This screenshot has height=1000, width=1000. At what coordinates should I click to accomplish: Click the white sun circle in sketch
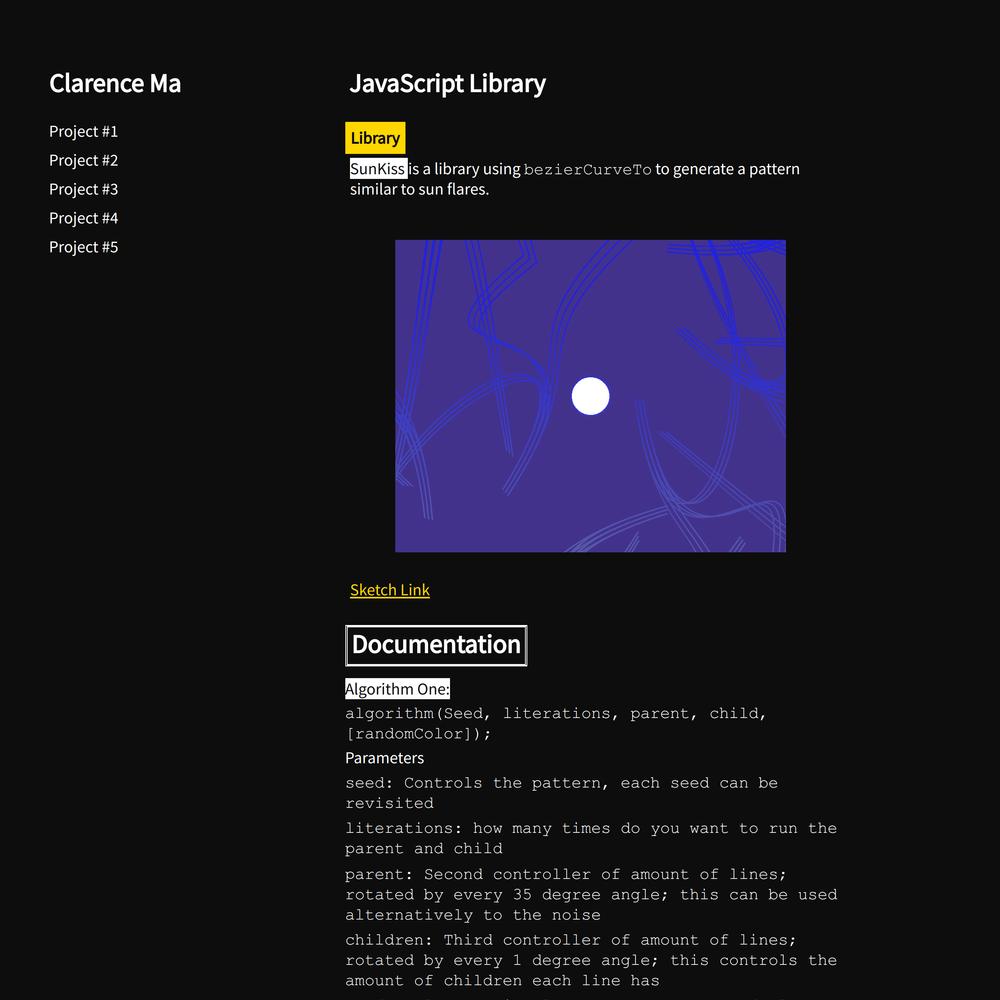click(591, 396)
